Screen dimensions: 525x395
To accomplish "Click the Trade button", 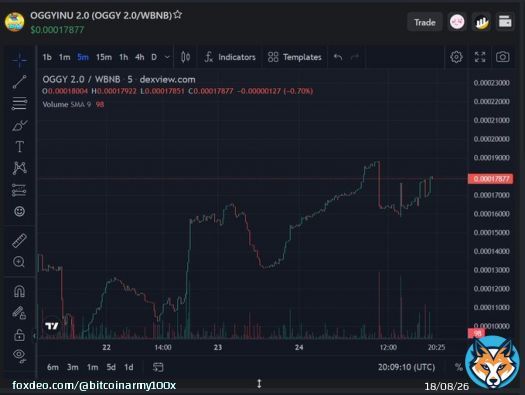I will [x=425, y=22].
